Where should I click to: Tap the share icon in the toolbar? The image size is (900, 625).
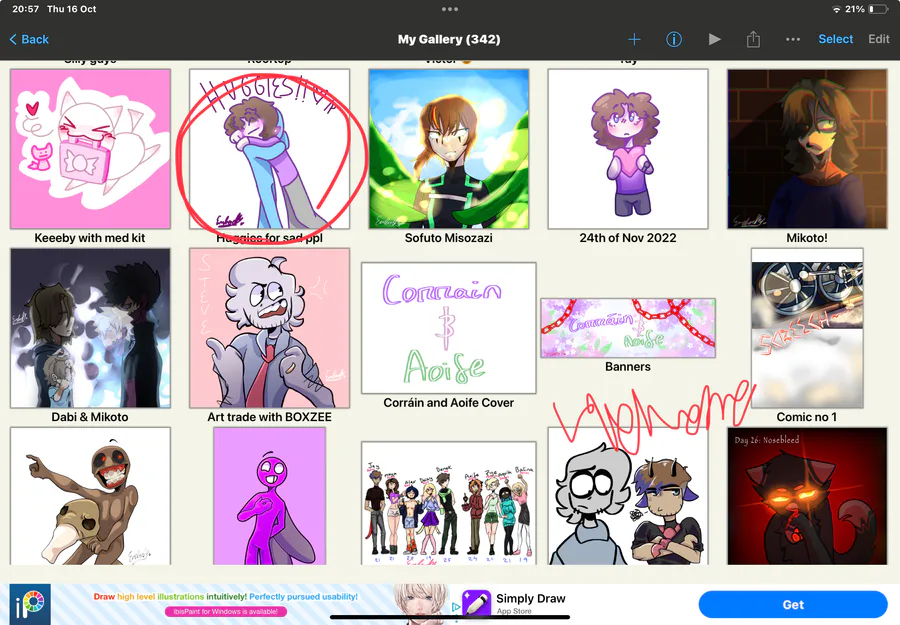(753, 39)
